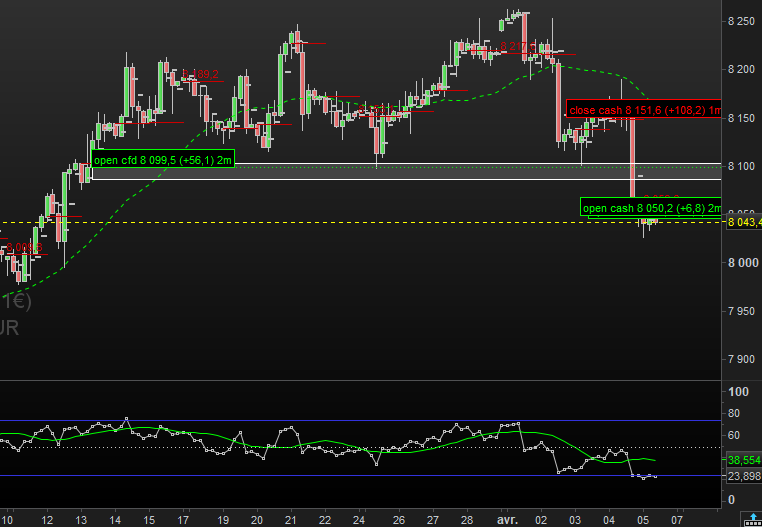The image size is (762, 527).
Task: Click date 05 on the time axis
Action: pos(643,520)
